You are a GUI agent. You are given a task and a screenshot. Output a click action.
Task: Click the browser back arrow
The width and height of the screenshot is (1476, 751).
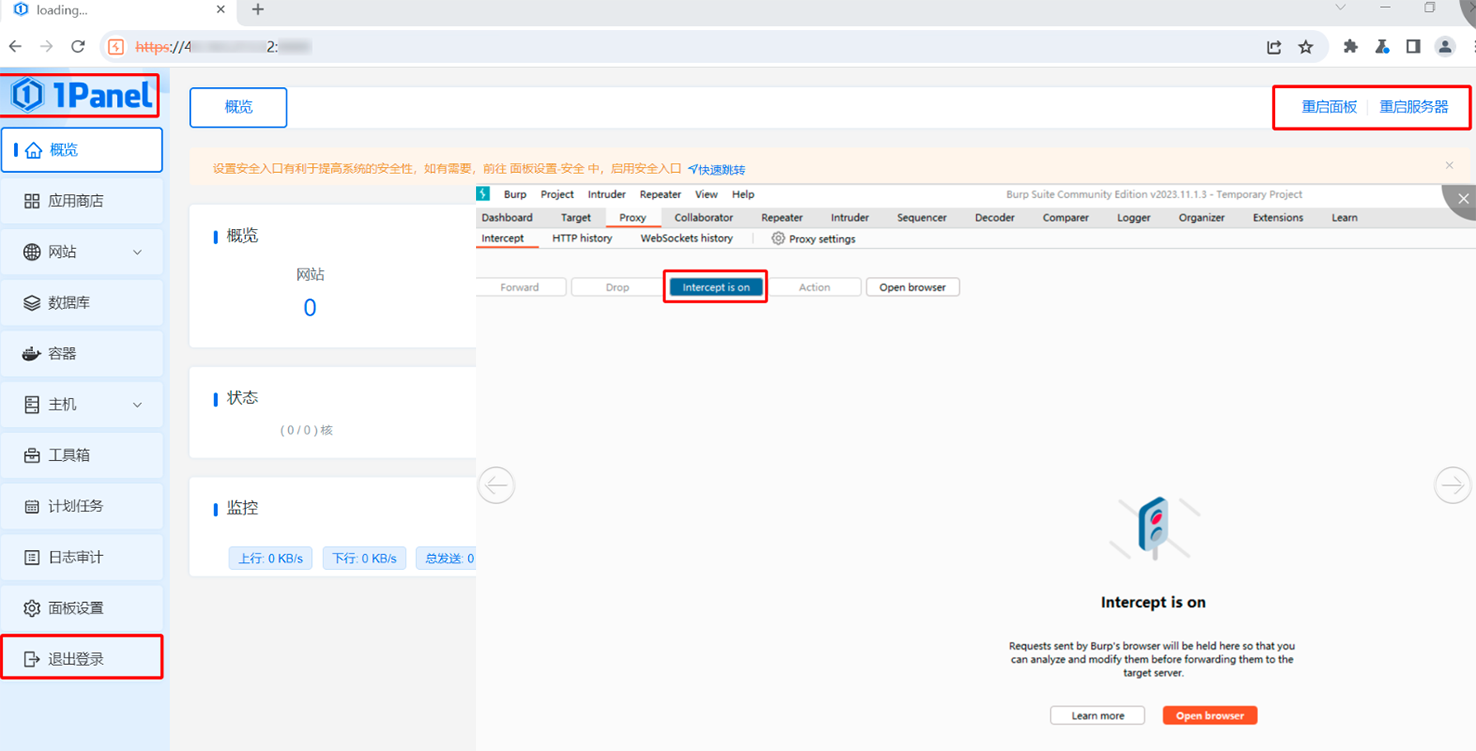[x=15, y=46]
